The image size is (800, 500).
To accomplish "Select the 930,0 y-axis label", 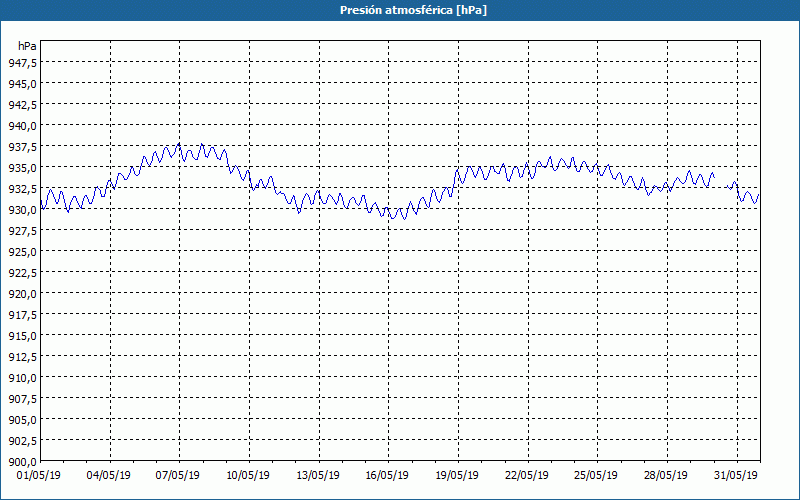I will pyautogui.click(x=23, y=210).
